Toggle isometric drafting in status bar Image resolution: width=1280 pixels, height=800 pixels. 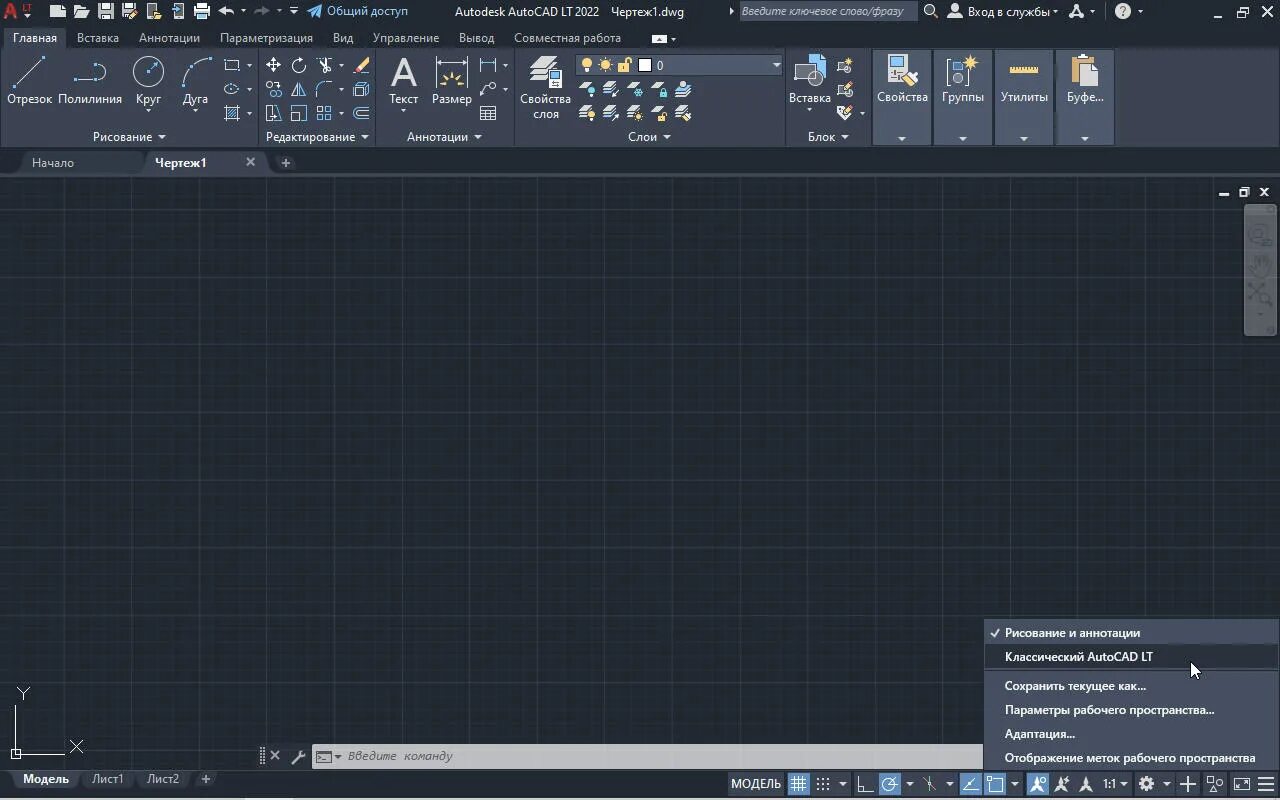coord(929,784)
